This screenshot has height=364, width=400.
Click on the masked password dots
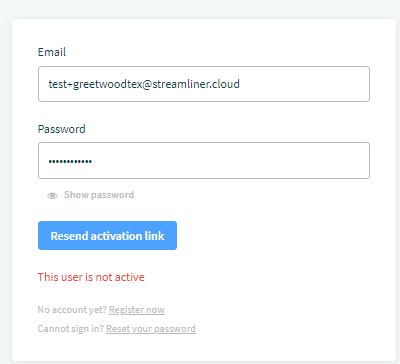point(70,162)
